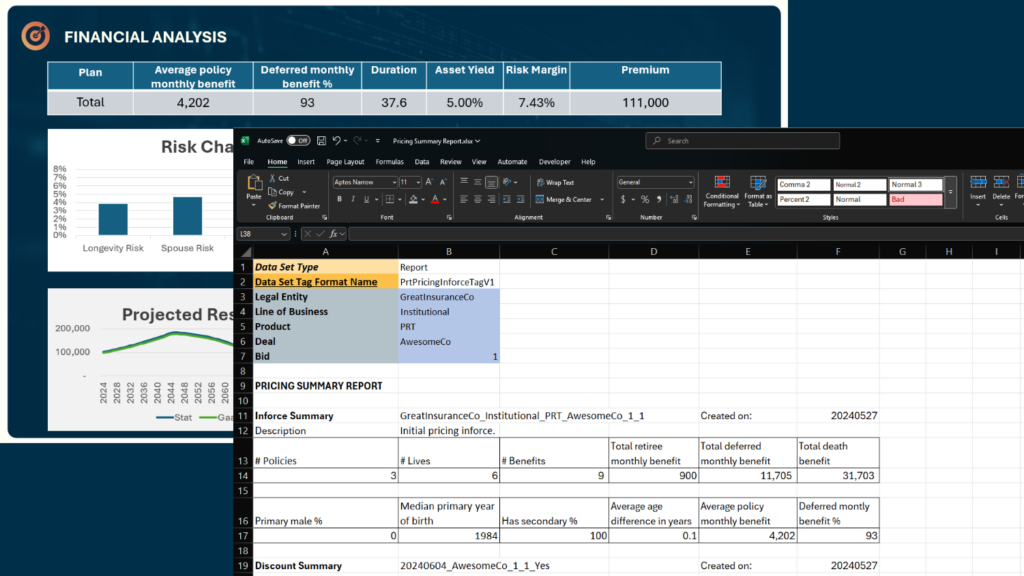Viewport: 1024px width, 576px height.
Task: Click the Cut button
Action: (280, 178)
